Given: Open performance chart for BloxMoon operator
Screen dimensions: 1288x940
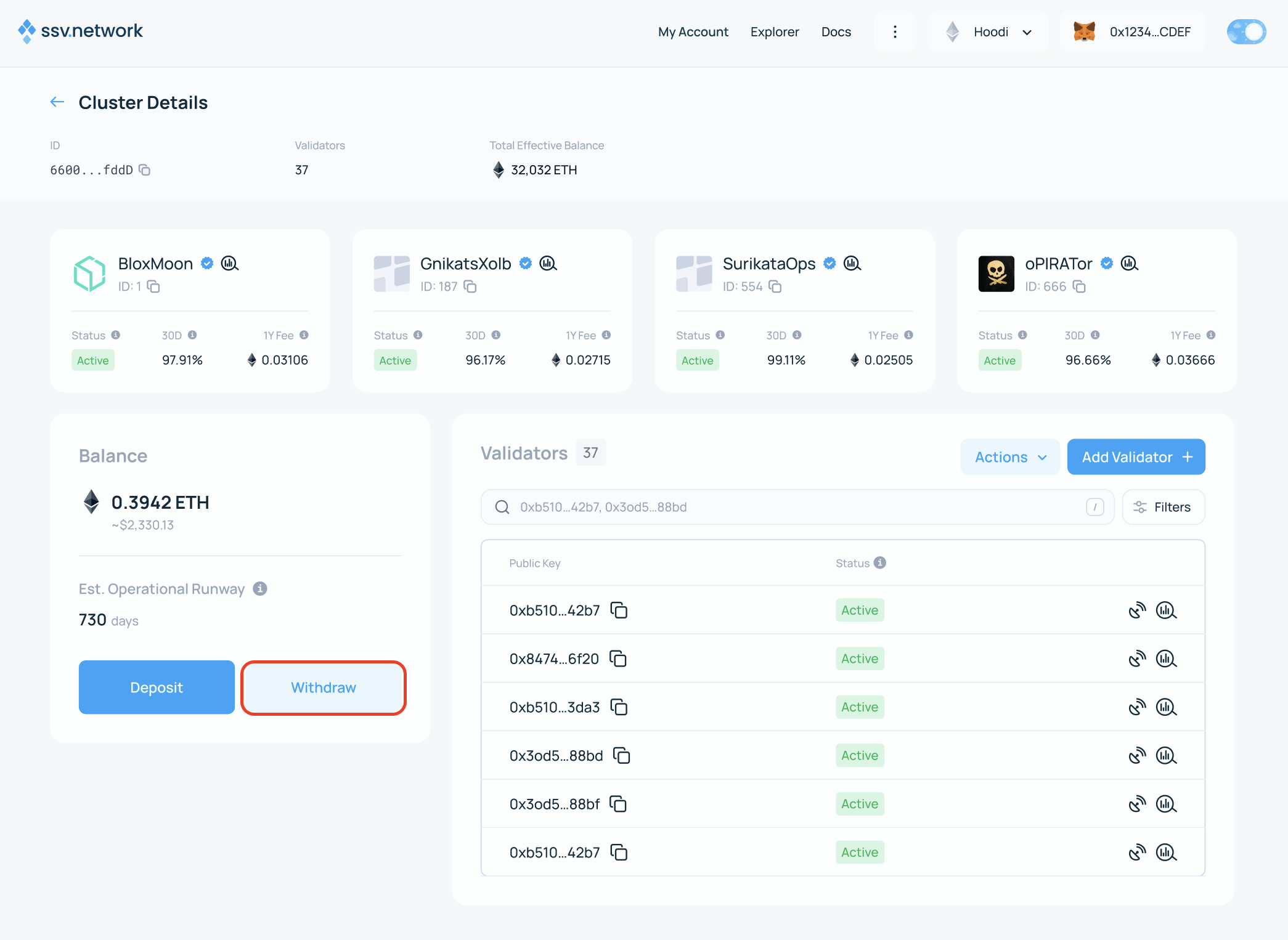Looking at the screenshot, I should [230, 263].
